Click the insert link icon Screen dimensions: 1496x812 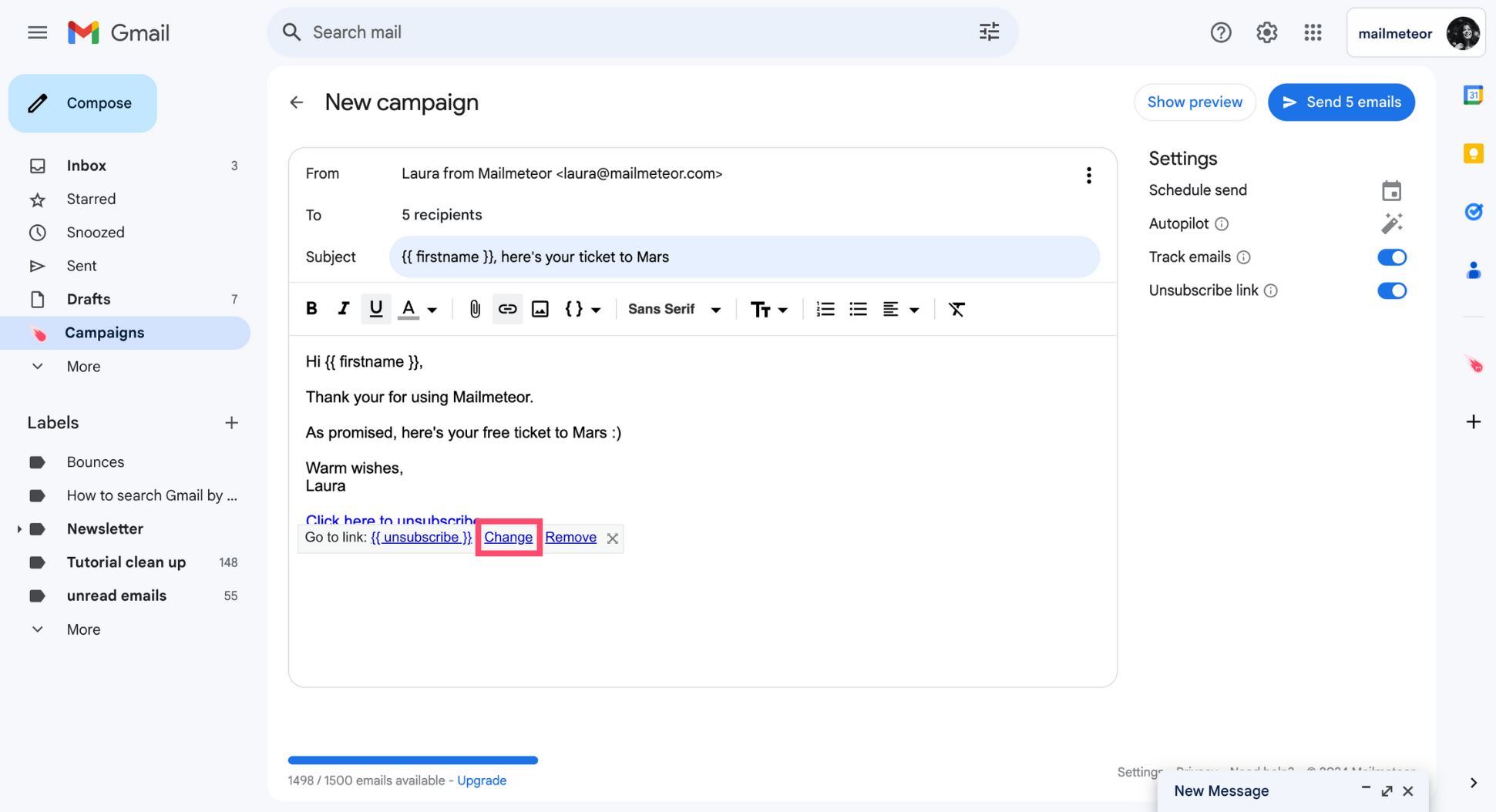coord(507,309)
